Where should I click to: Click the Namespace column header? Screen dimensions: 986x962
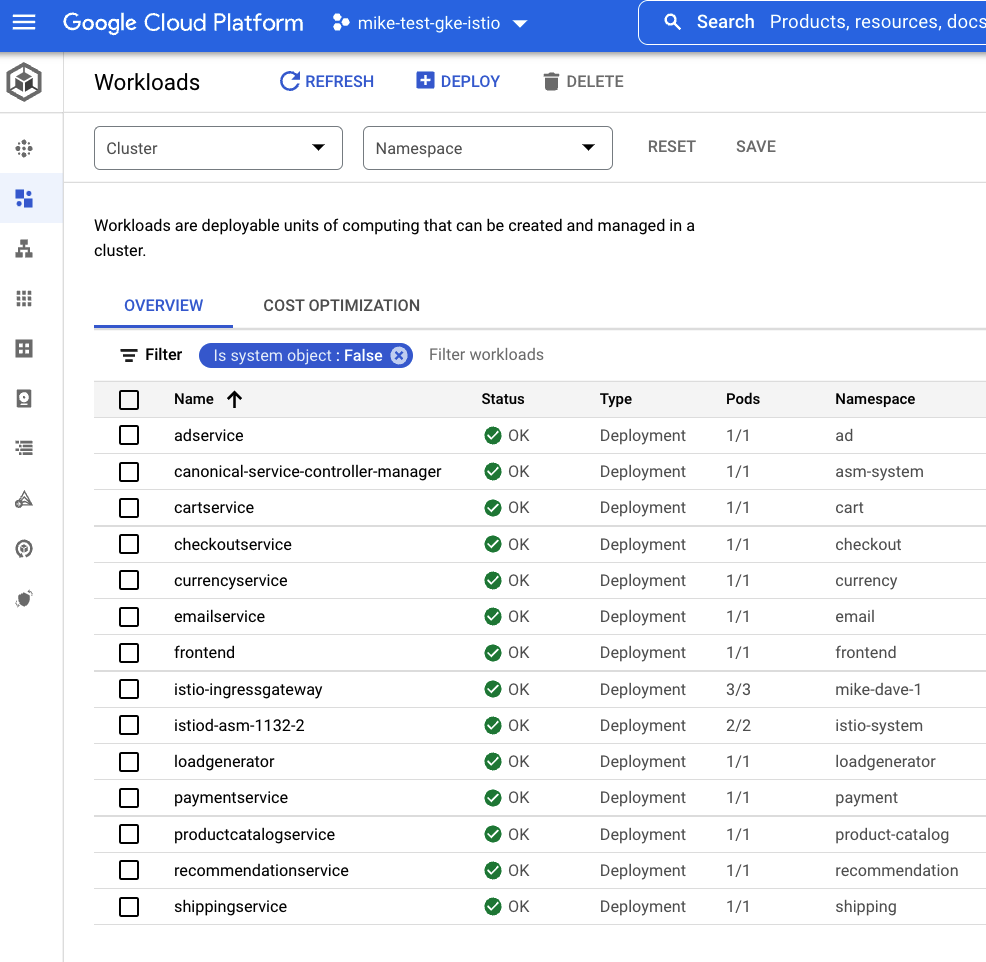pyautogui.click(x=875, y=399)
